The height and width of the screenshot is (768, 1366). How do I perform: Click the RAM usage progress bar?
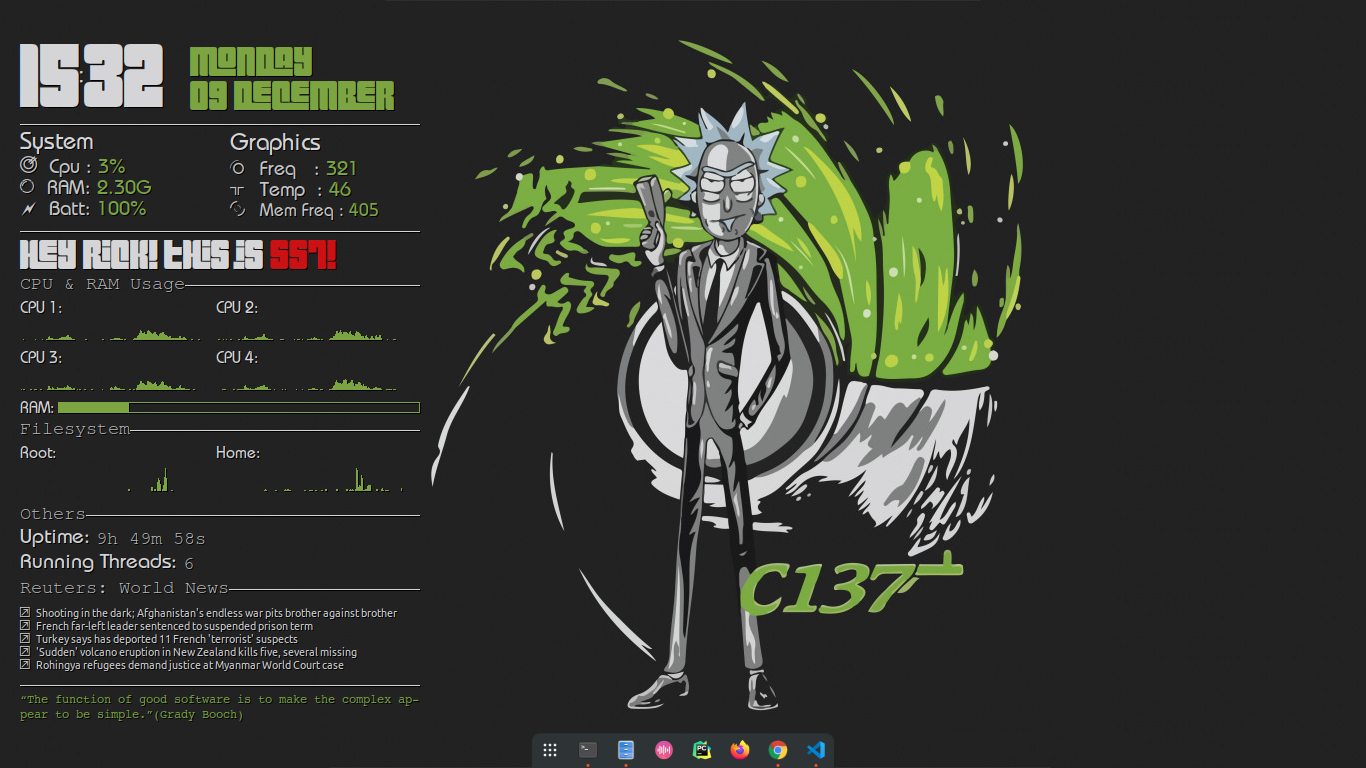pyautogui.click(x=239, y=407)
